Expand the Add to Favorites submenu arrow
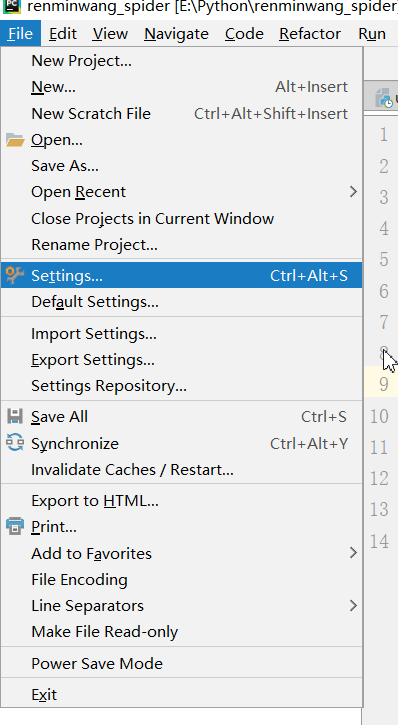Screen dimensions: 398x725 tap(353, 553)
